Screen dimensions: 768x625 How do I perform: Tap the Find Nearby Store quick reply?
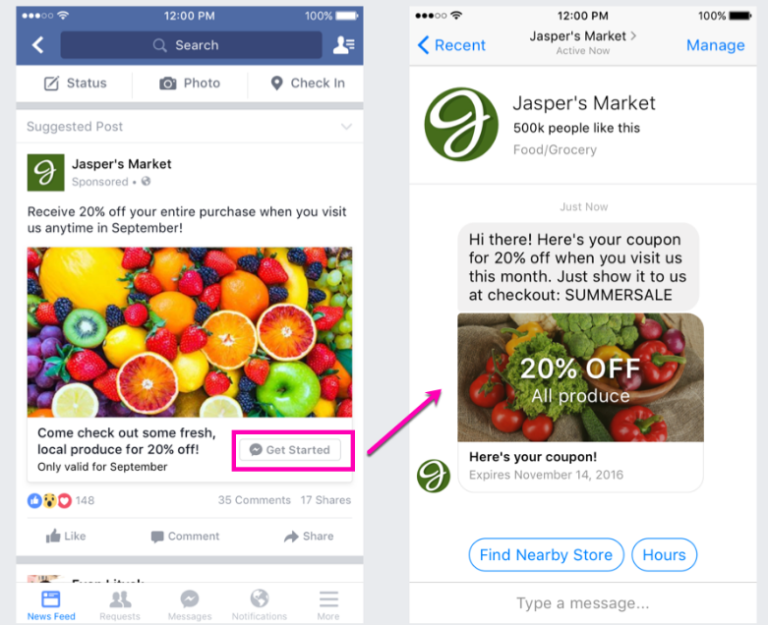tap(546, 555)
